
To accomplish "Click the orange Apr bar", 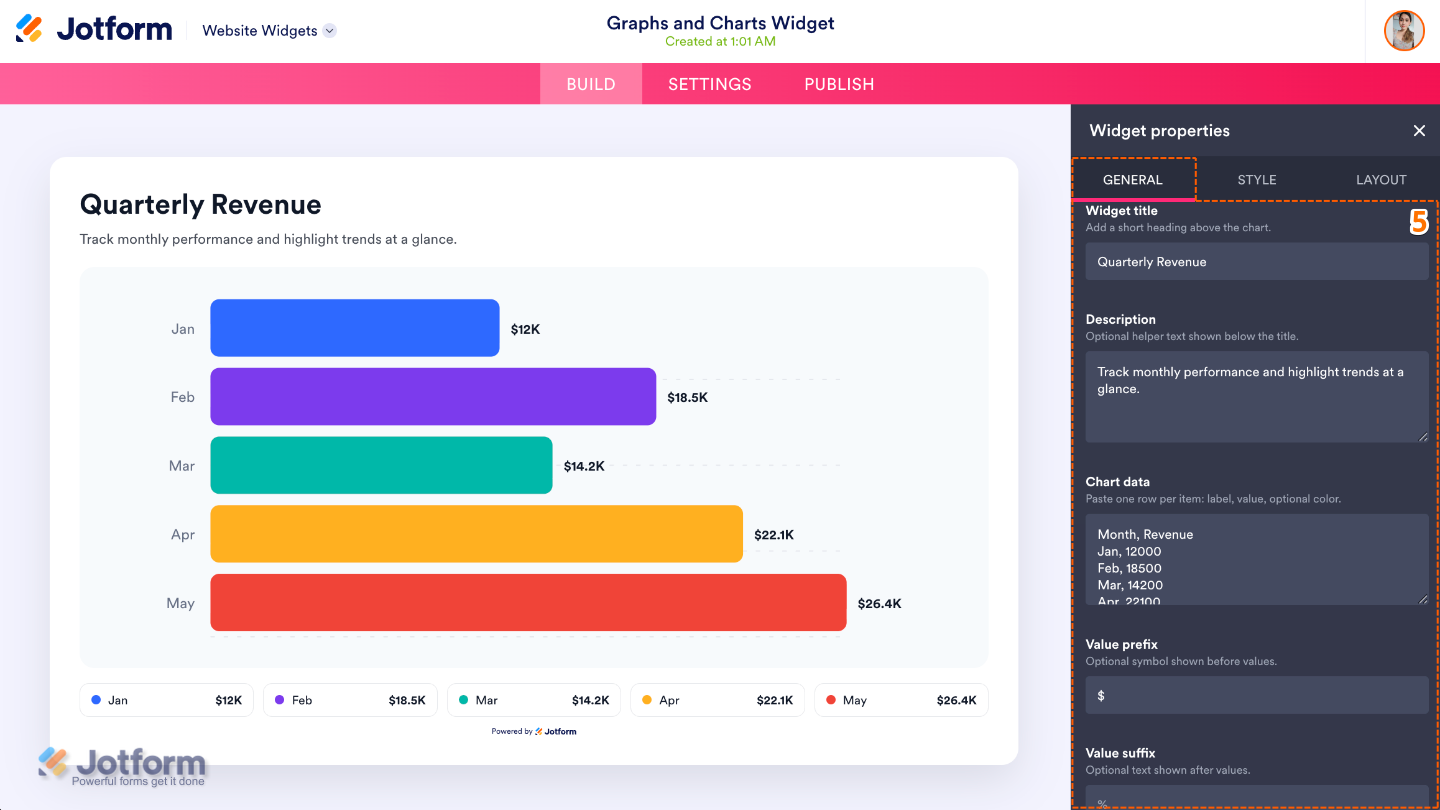I will (x=477, y=534).
